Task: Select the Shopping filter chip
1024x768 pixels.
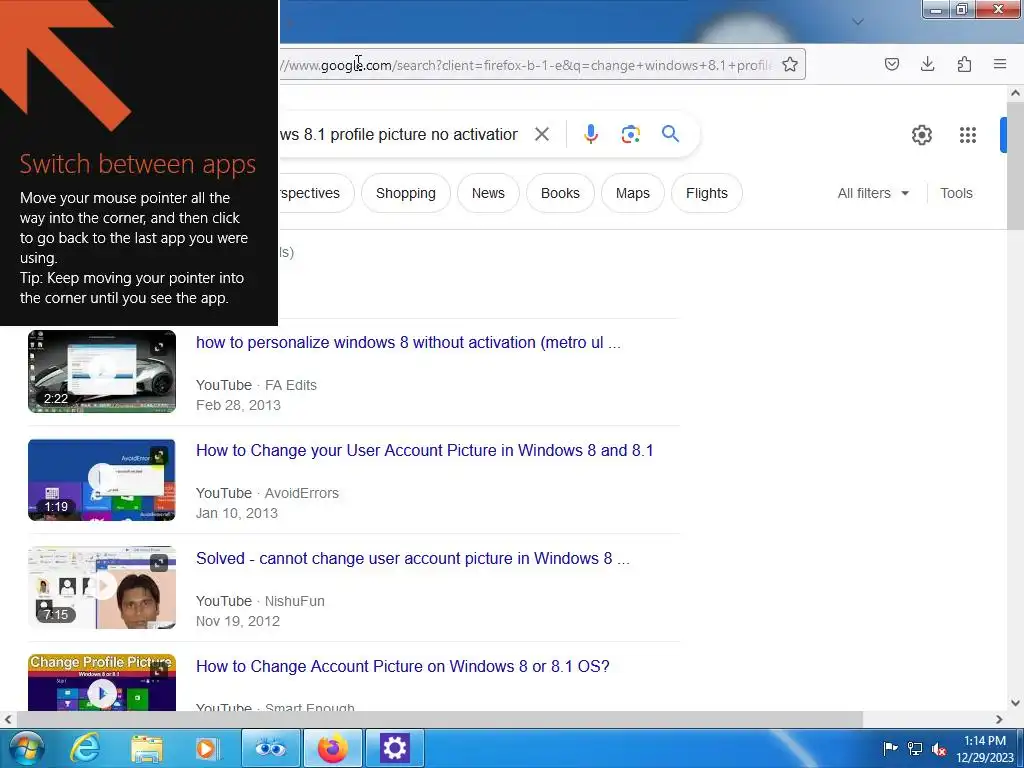Action: tap(406, 193)
